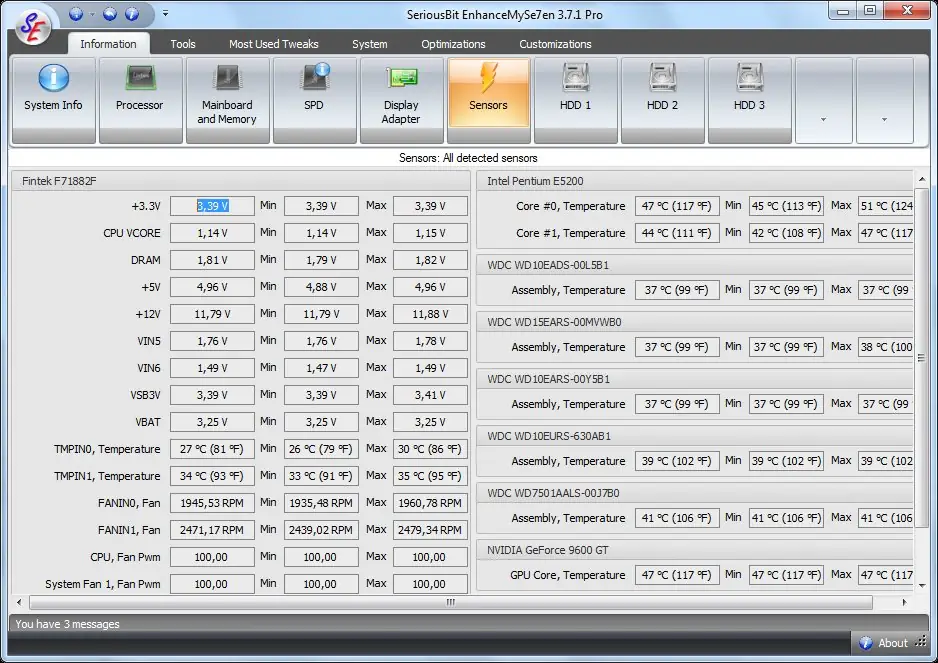
Task: Click the GPU Core, Temperature label
Action: (567, 575)
